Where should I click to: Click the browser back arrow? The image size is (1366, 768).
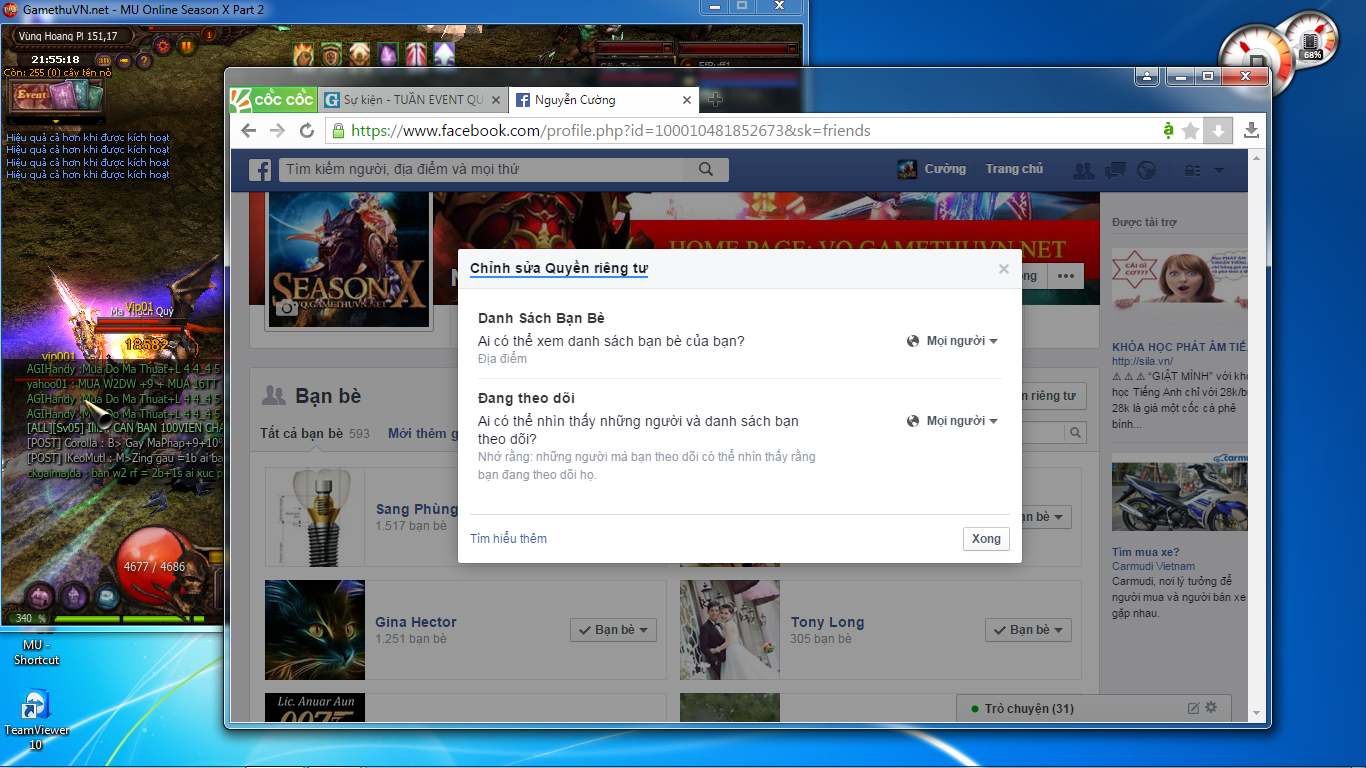click(249, 131)
